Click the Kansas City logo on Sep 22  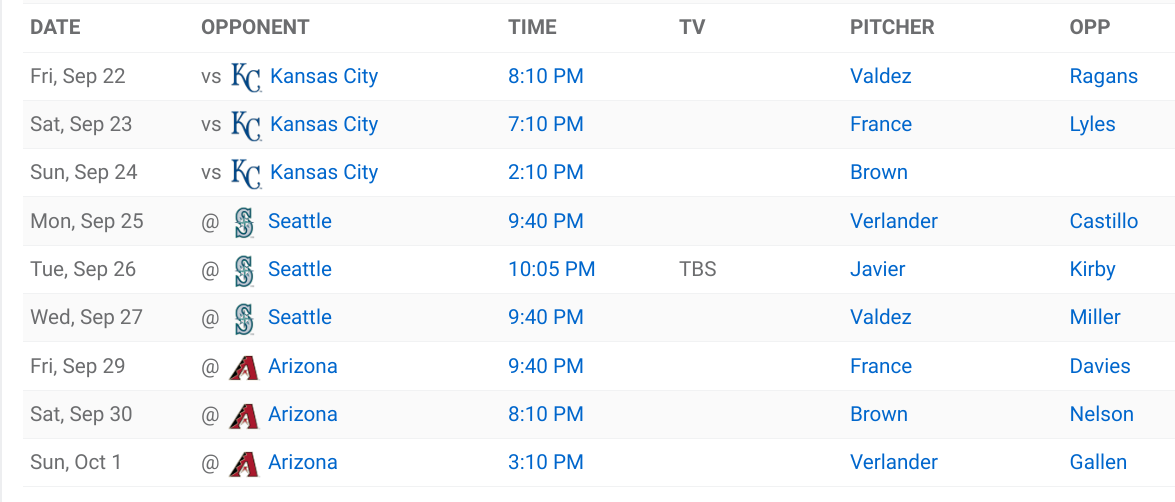point(246,76)
